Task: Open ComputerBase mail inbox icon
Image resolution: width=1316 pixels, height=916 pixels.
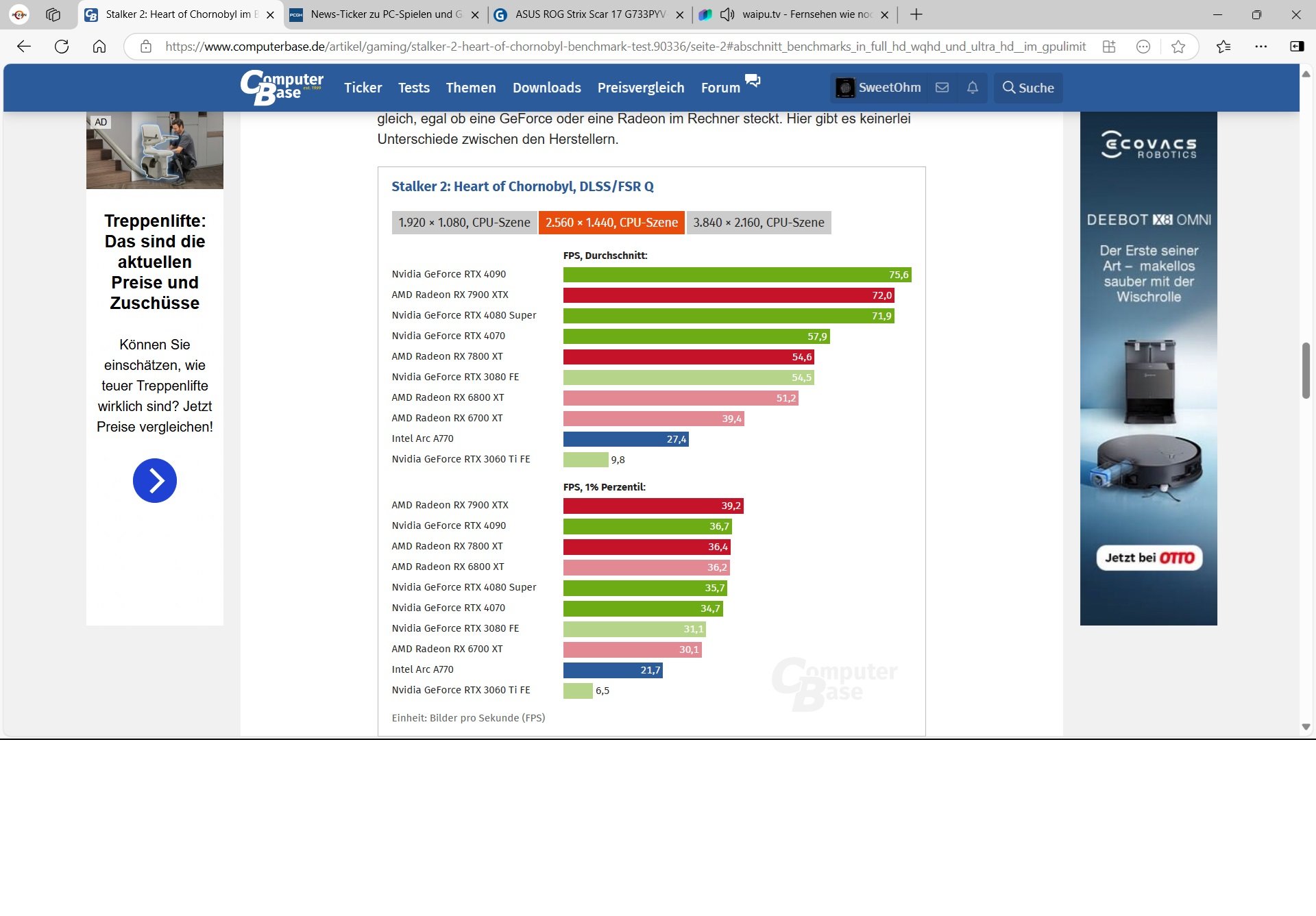Action: 942,88
